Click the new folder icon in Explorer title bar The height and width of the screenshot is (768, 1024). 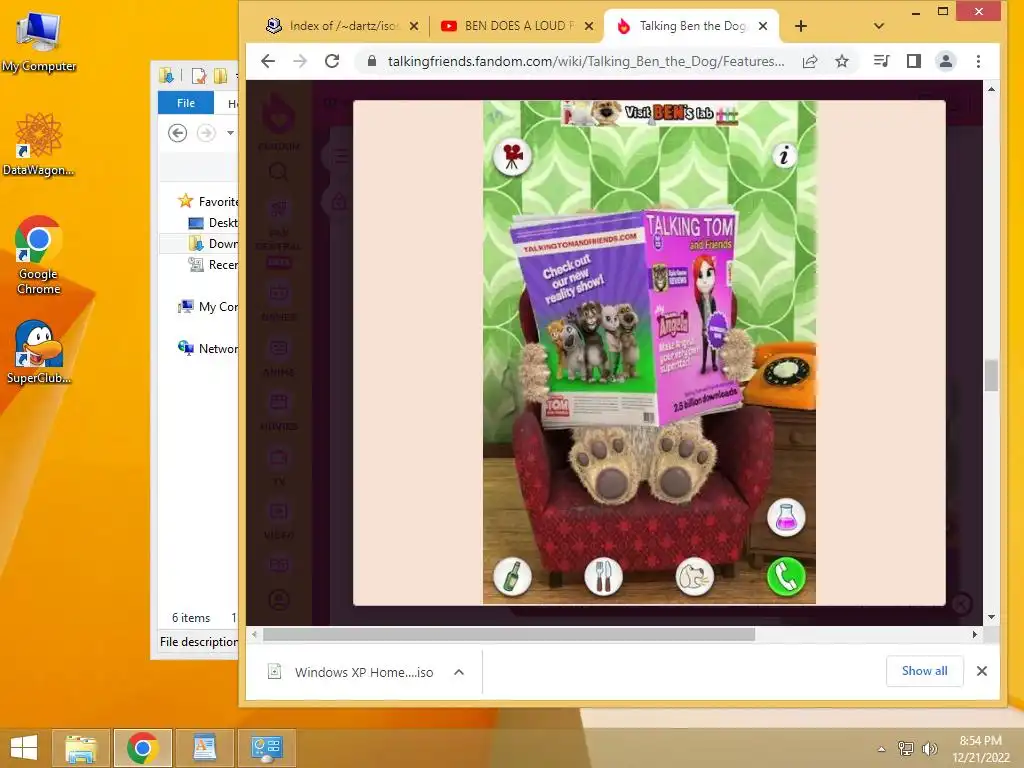tap(220, 76)
